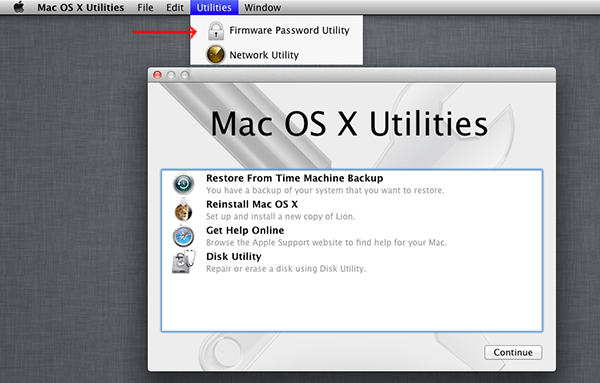Choose Network Utility from the dropdown

(277, 55)
